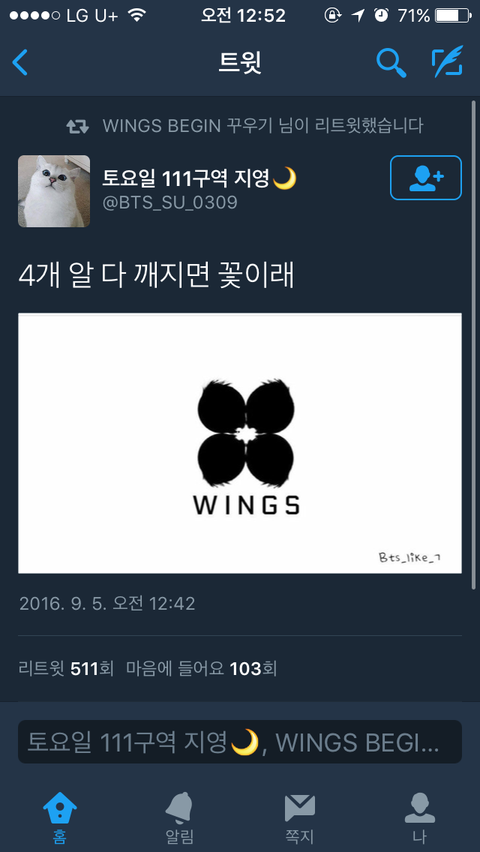Tap the 트윗 title in header

tap(240, 63)
